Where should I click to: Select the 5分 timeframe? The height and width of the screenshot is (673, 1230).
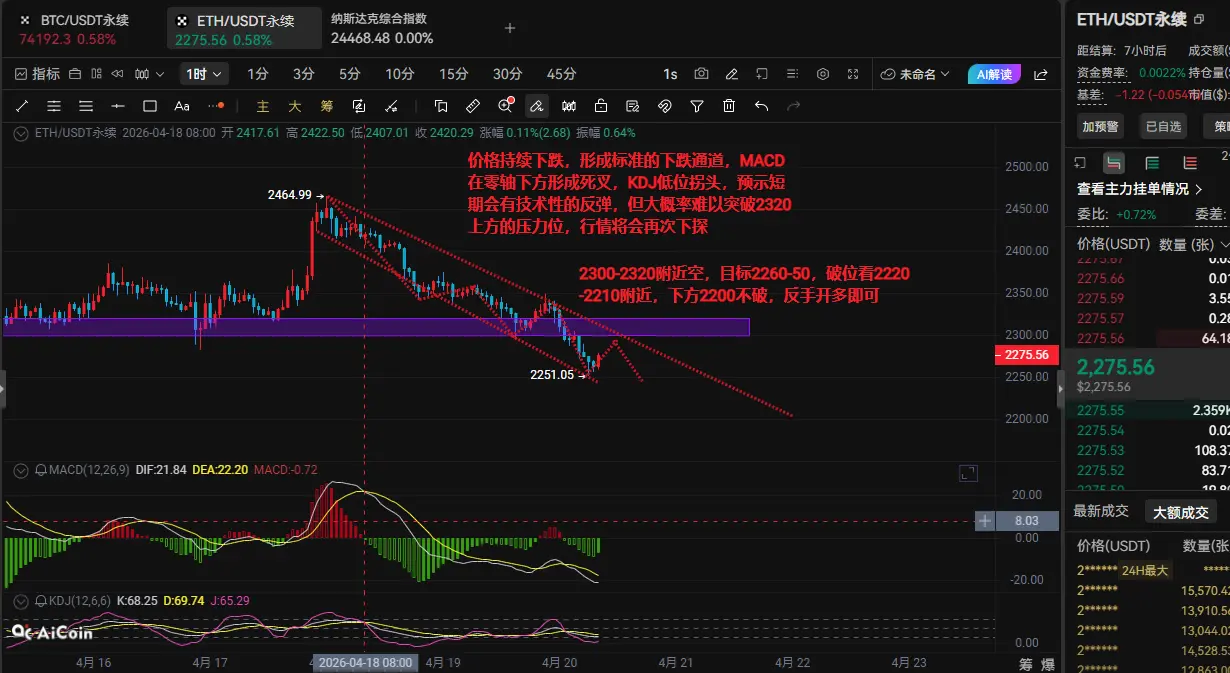(349, 74)
